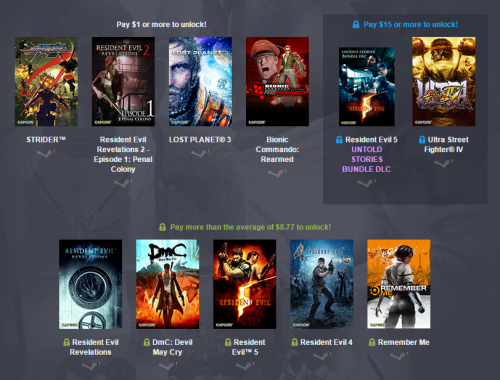
Task: Click the green lock next to Resident Evil 4
Action: (294, 342)
